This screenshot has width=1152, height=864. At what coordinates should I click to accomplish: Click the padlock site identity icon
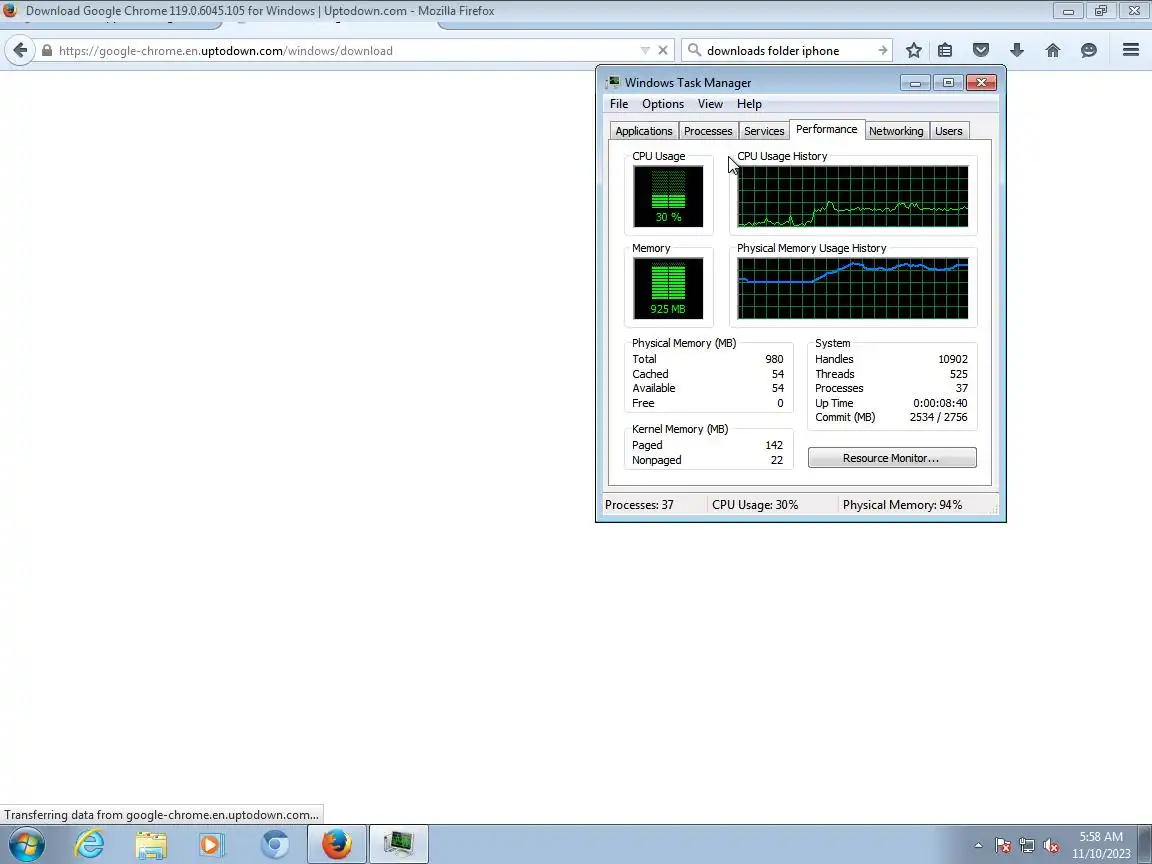pyautogui.click(x=47, y=51)
